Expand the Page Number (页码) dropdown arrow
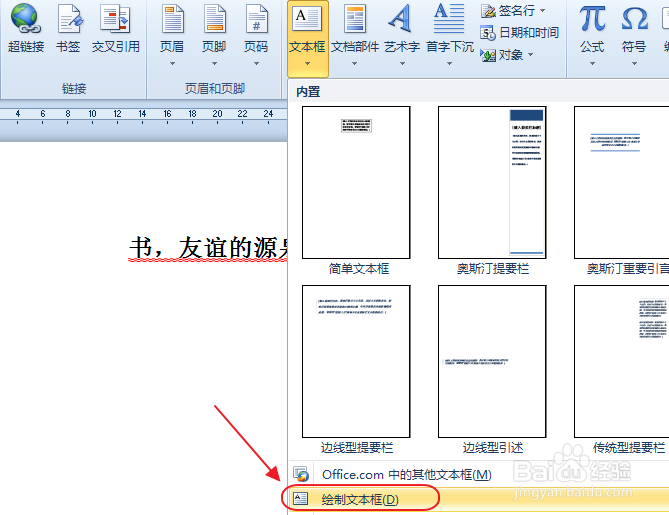669x515 pixels. coord(256,64)
